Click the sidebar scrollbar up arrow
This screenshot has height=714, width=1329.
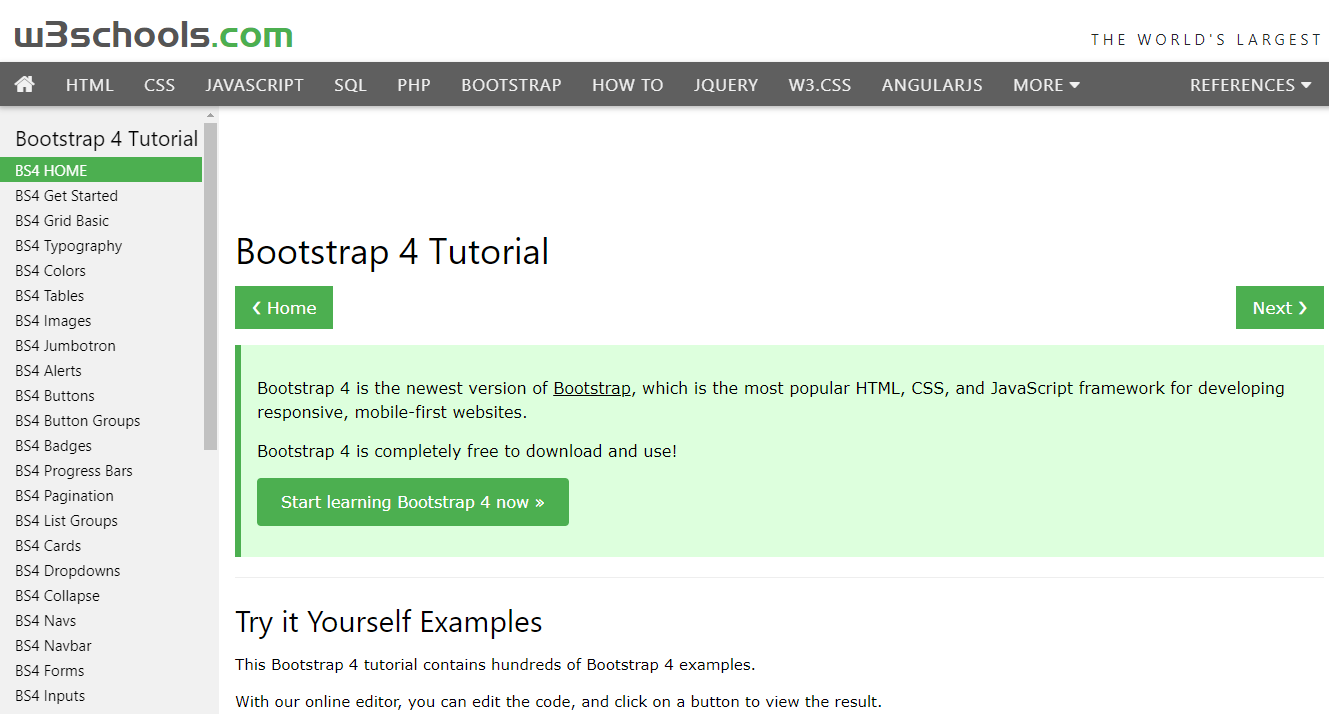click(x=210, y=115)
